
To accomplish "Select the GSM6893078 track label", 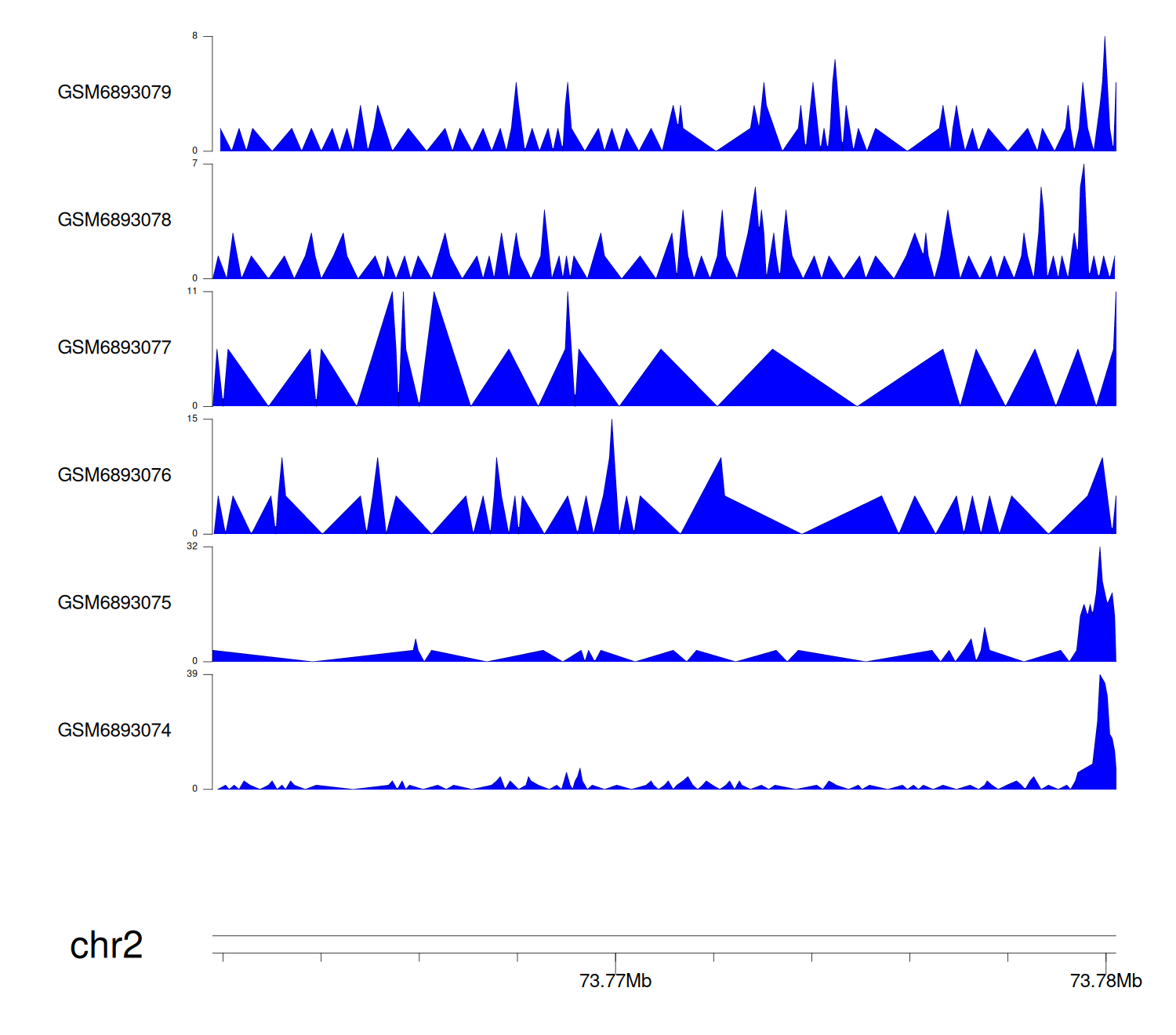I will (114, 220).
